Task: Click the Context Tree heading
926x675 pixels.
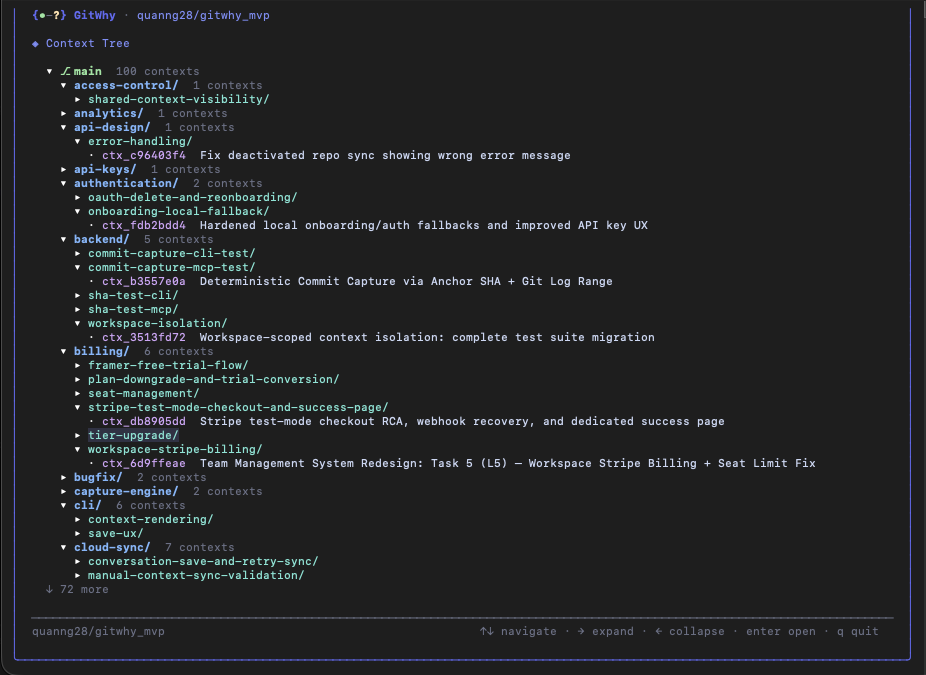Action: (87, 44)
